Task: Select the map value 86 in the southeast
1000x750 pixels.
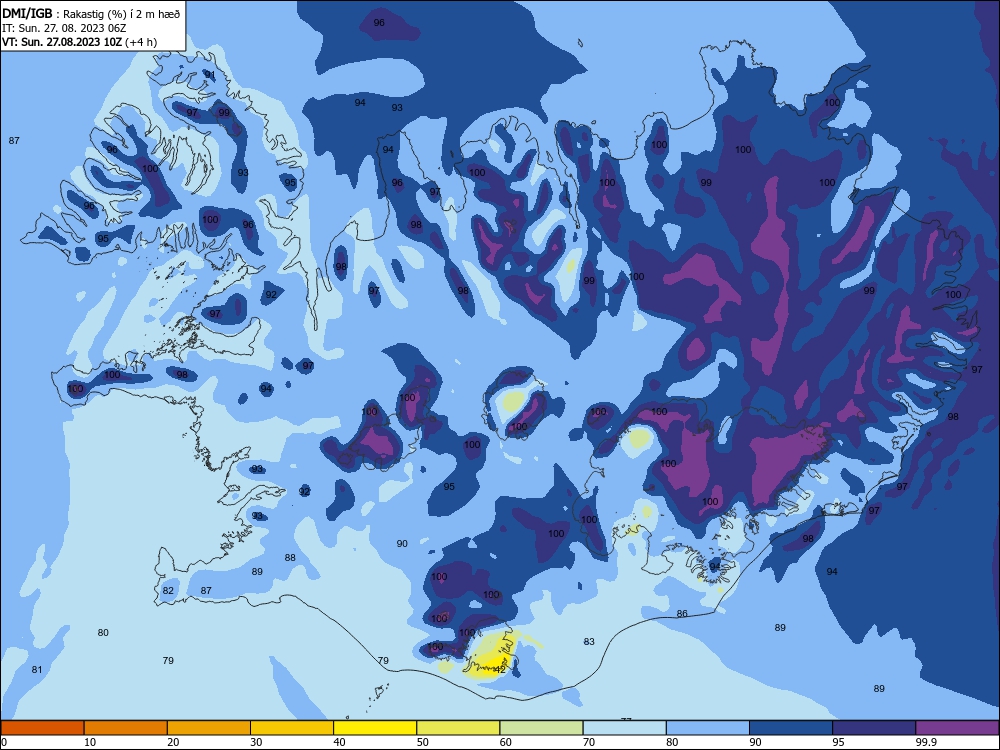Action: 682,614
